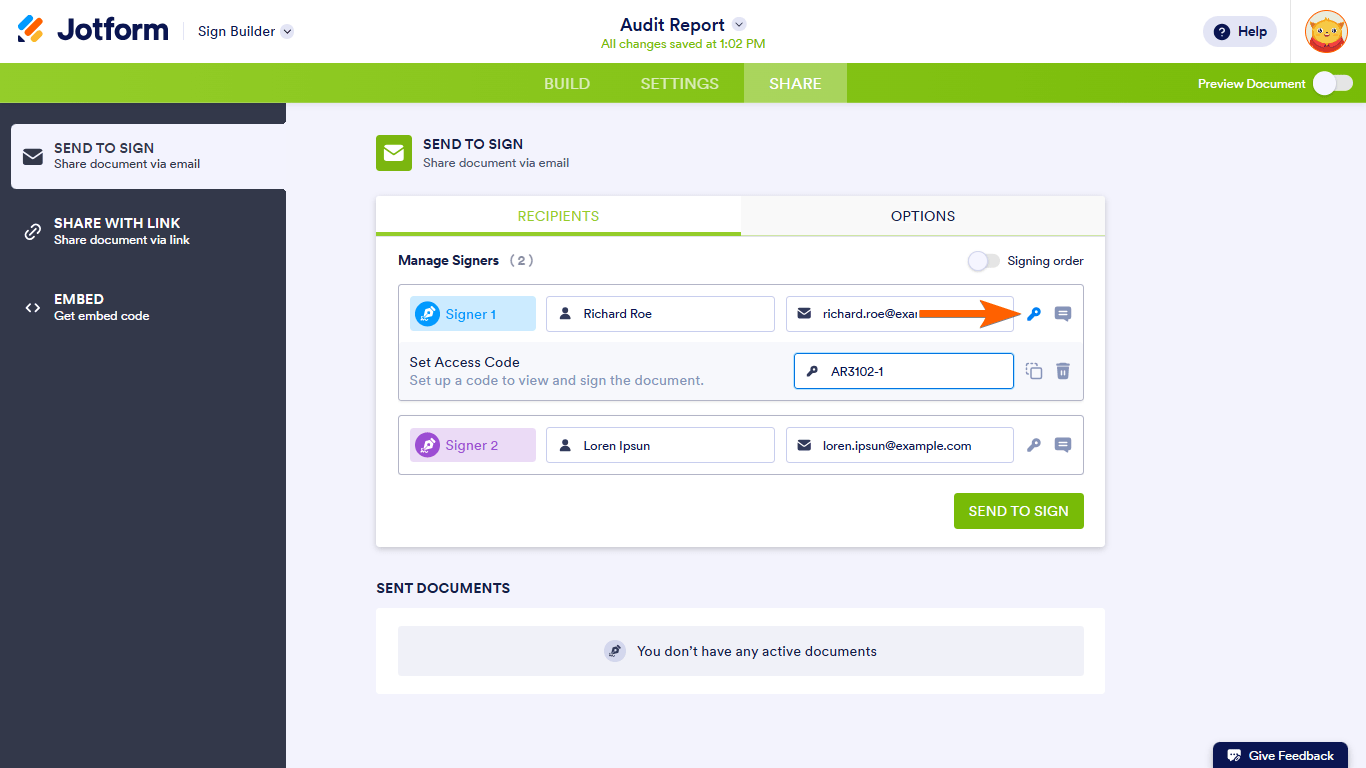1366x768 pixels.
Task: Delete the access code with trash icon
Action: tap(1063, 371)
